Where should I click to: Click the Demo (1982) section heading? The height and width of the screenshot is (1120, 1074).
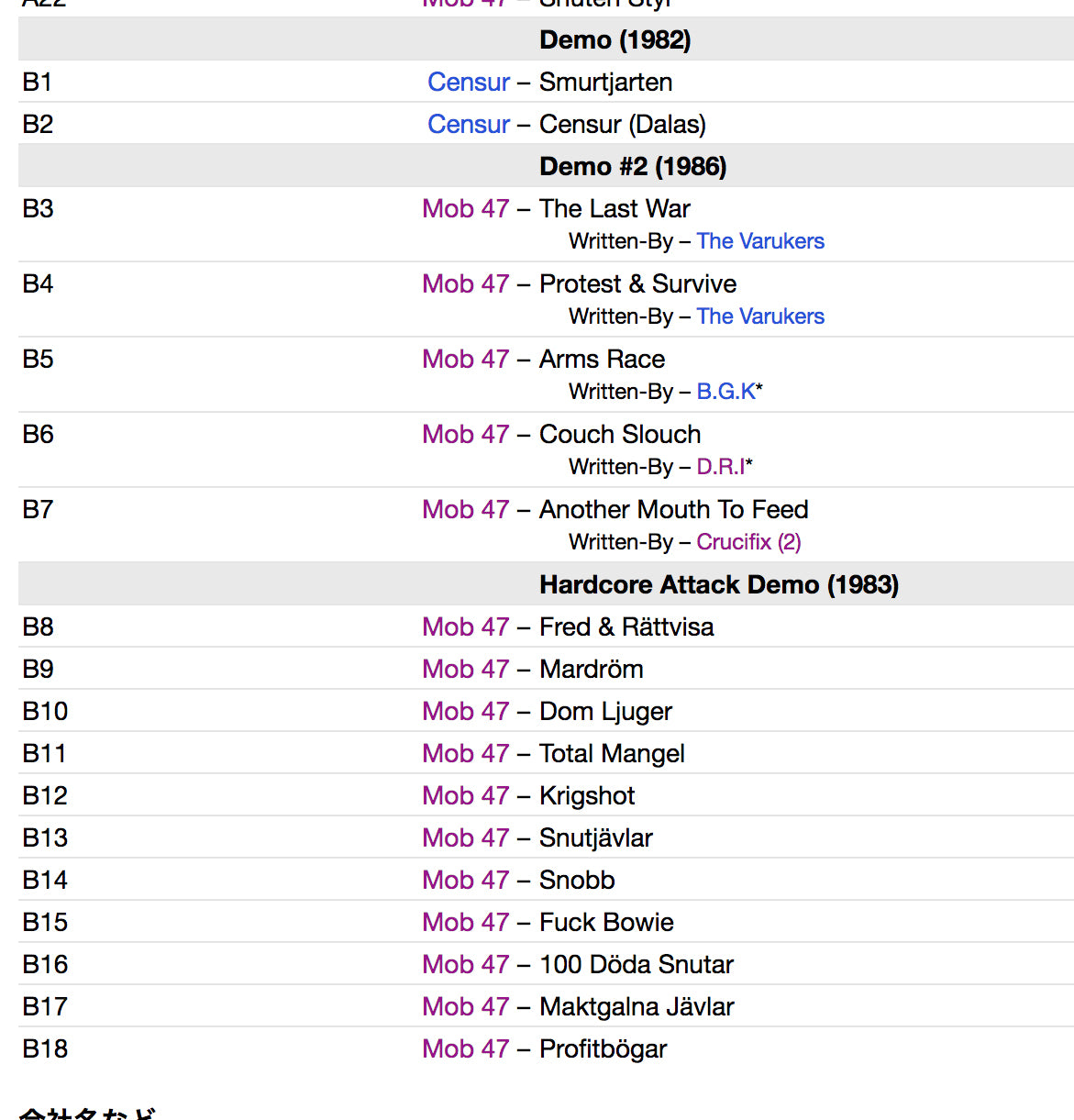(615, 40)
